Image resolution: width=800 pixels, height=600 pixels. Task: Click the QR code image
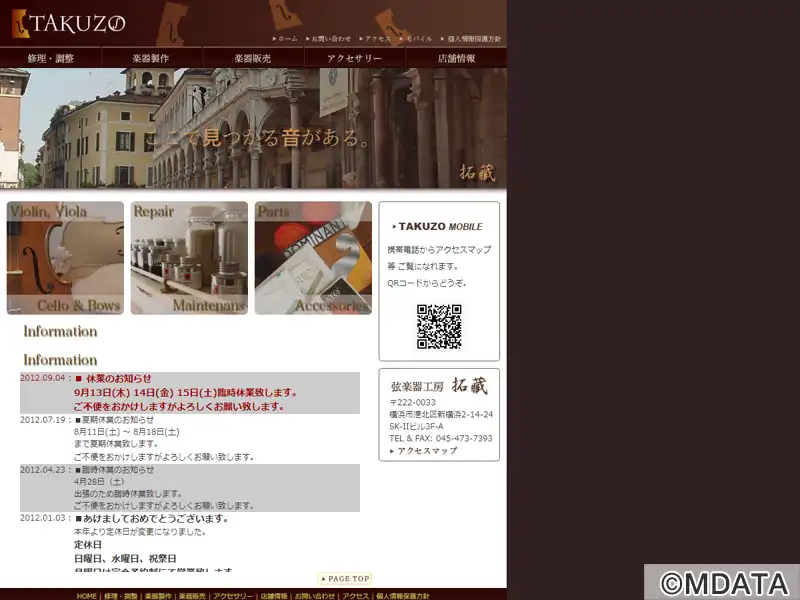(x=439, y=327)
